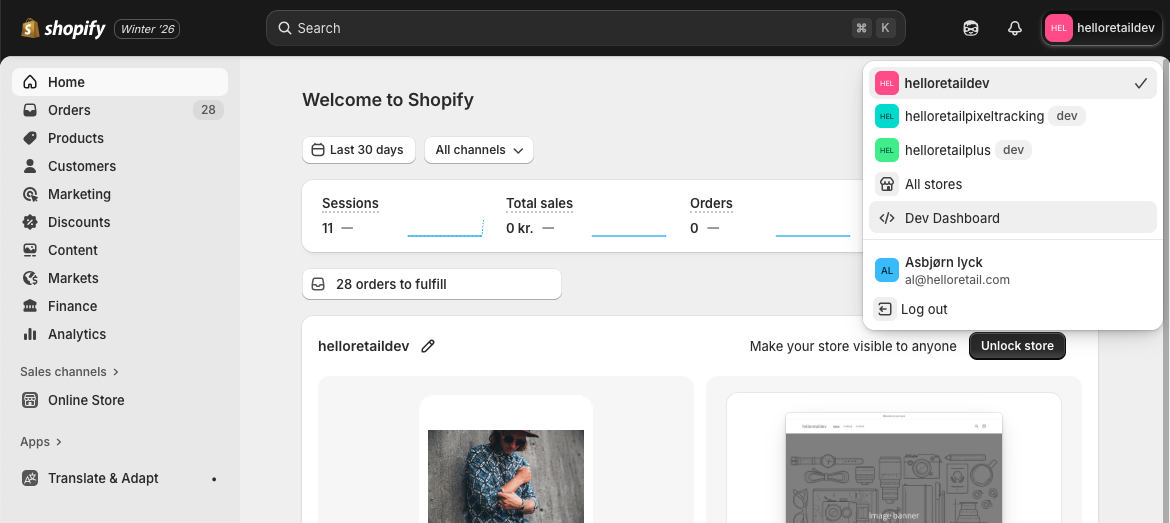Click the pencil icon beside helloretaildev

(x=428, y=346)
